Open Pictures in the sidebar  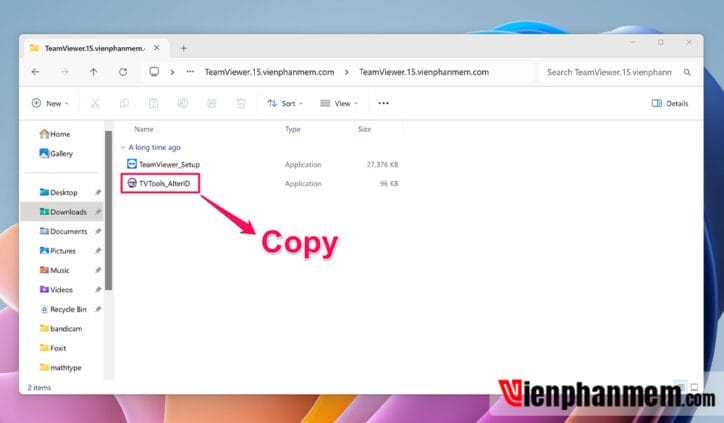(x=58, y=251)
